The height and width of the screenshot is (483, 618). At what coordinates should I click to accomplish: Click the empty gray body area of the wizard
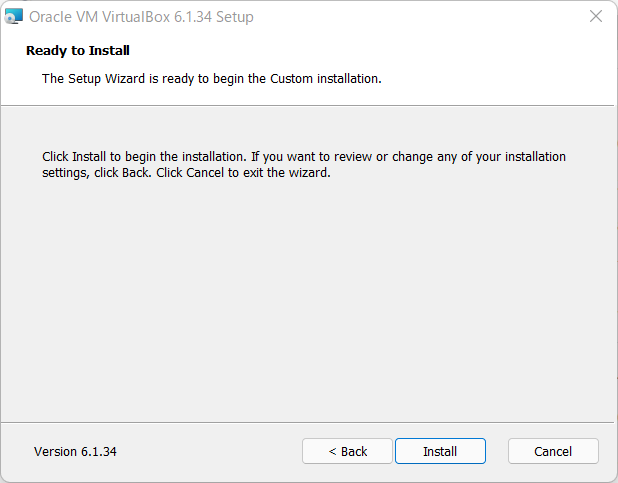(x=307, y=300)
